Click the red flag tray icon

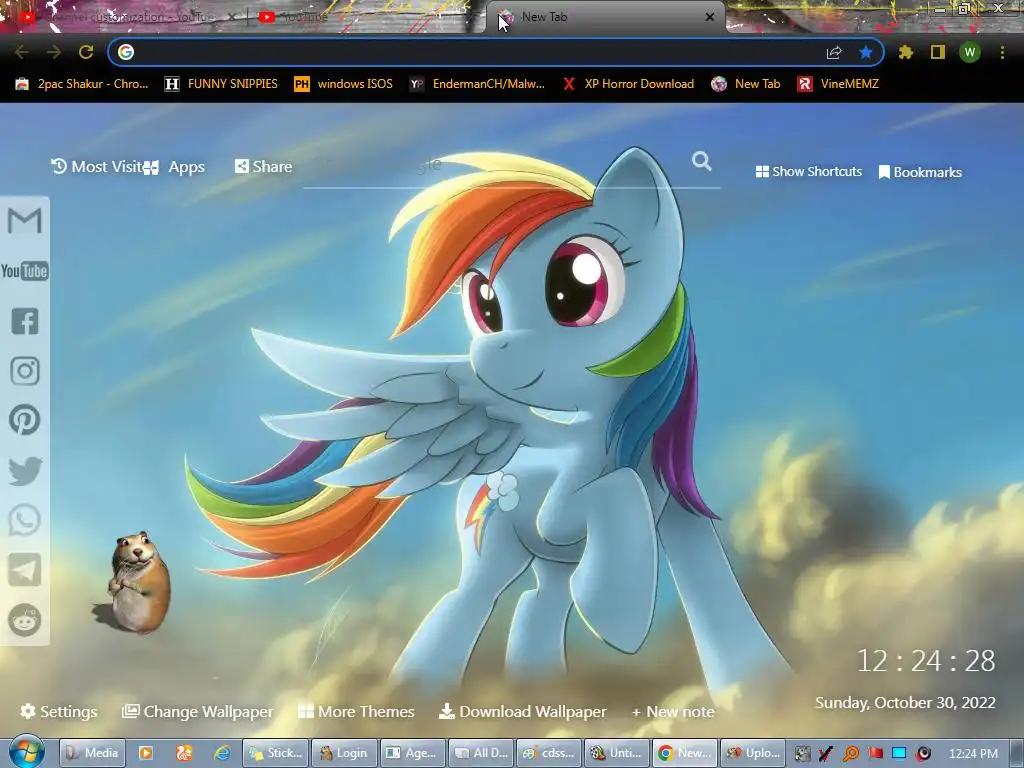[875, 754]
